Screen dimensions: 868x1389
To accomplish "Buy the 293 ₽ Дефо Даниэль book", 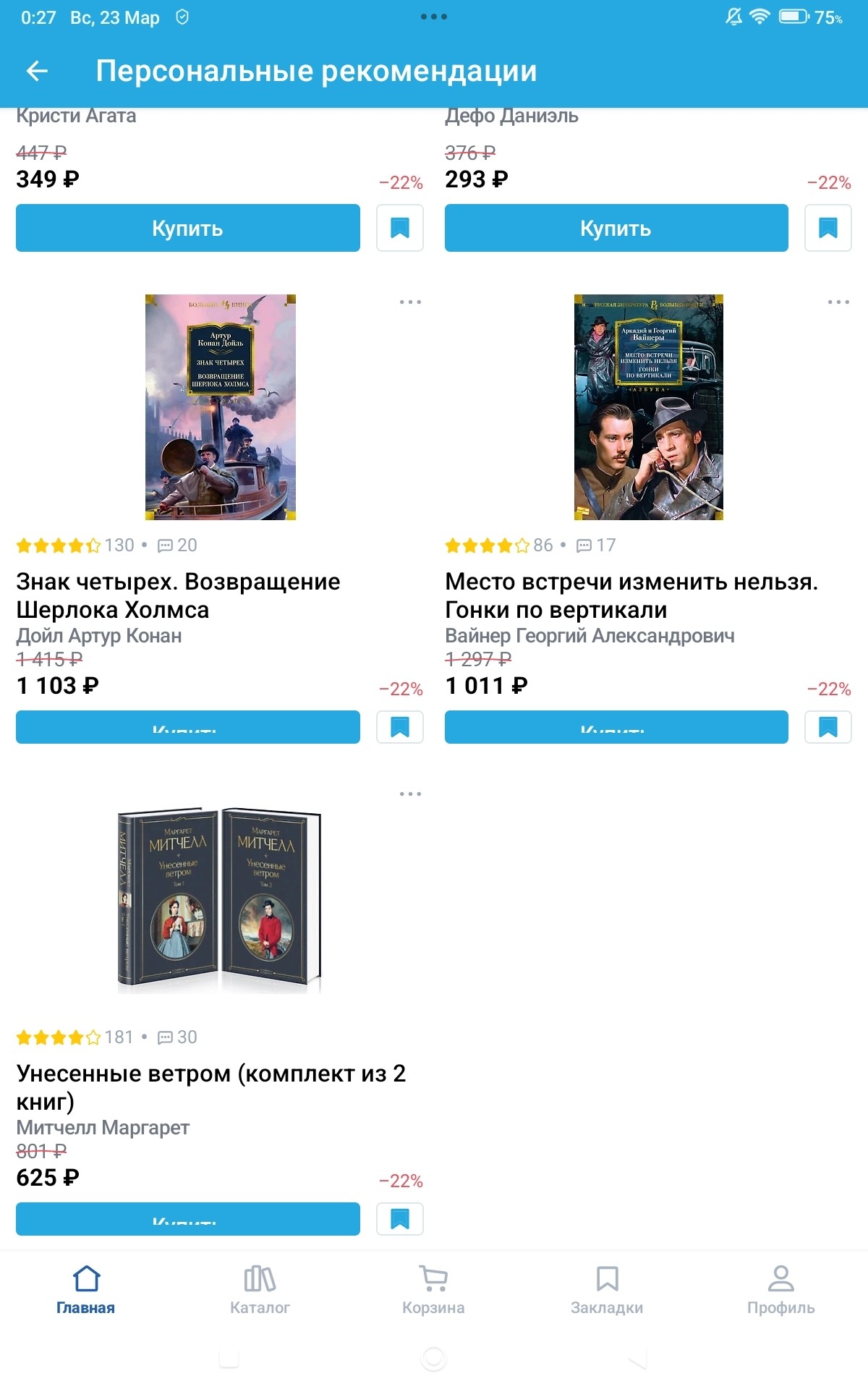I will pos(616,228).
